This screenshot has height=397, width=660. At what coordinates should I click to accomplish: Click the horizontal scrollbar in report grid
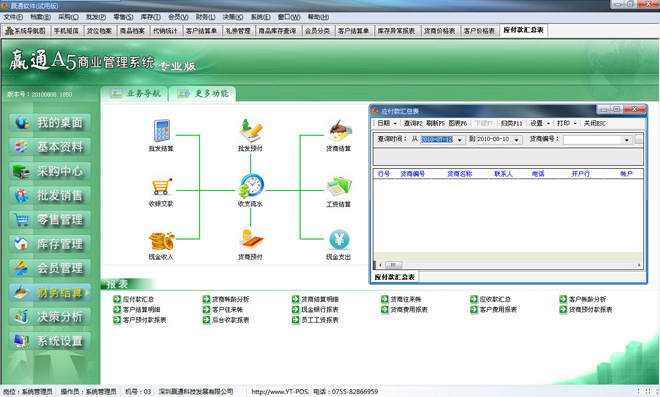(510, 265)
